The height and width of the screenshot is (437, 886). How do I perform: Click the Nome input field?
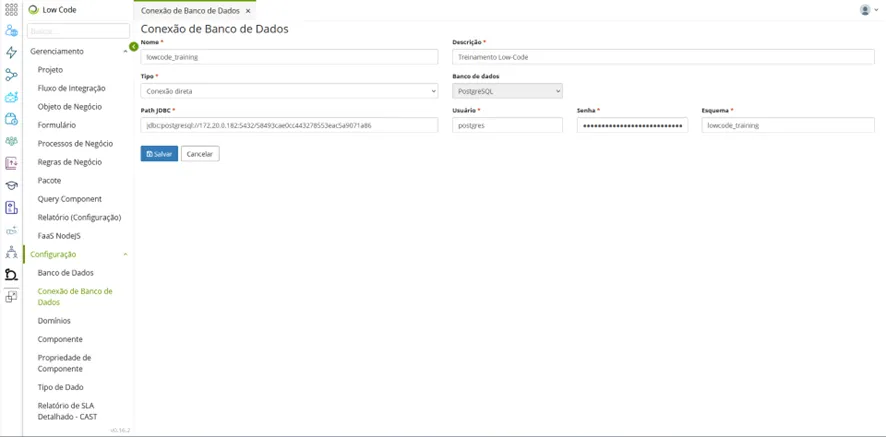point(289,57)
